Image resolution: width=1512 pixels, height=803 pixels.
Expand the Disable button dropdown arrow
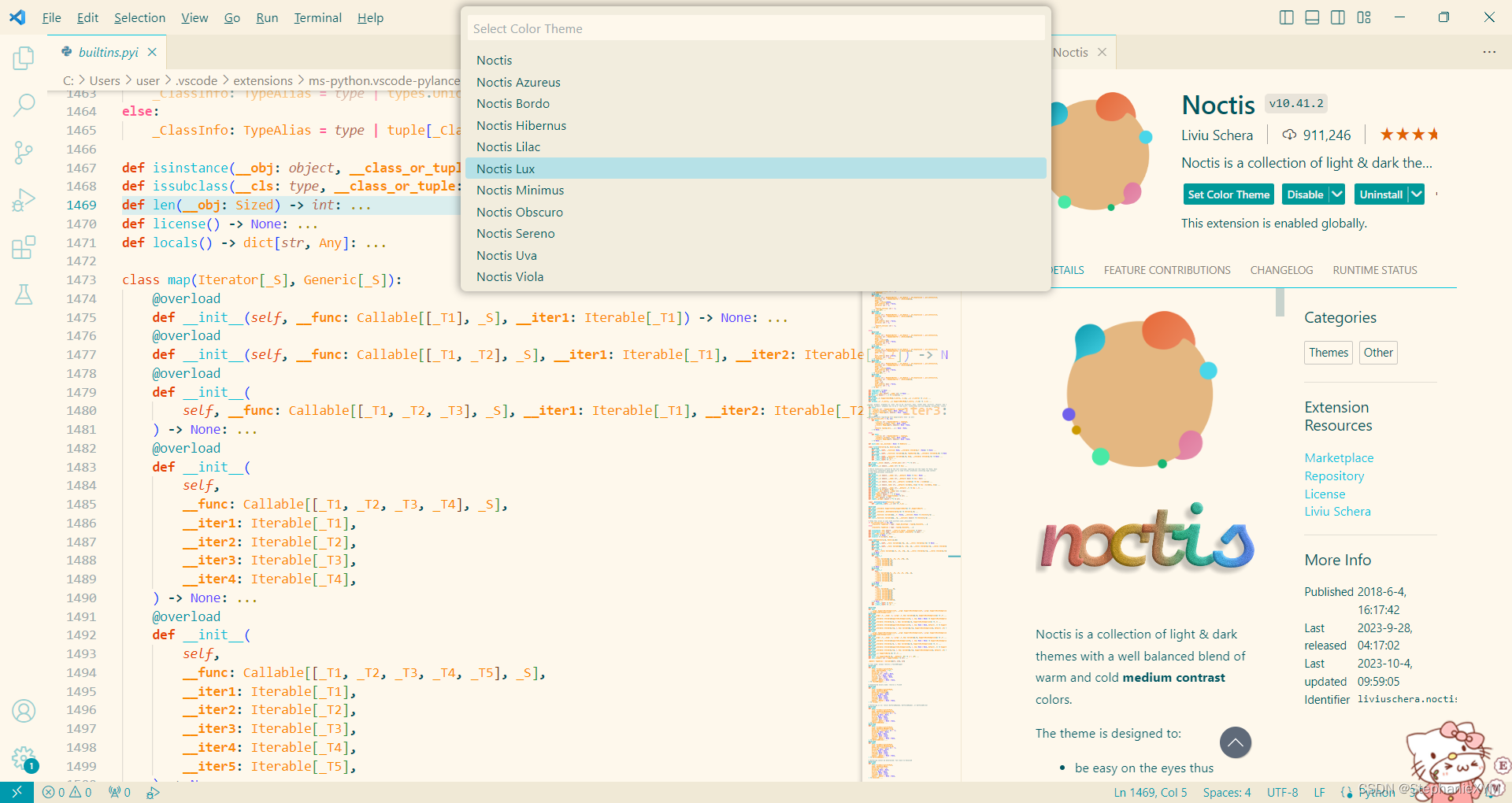1337,194
